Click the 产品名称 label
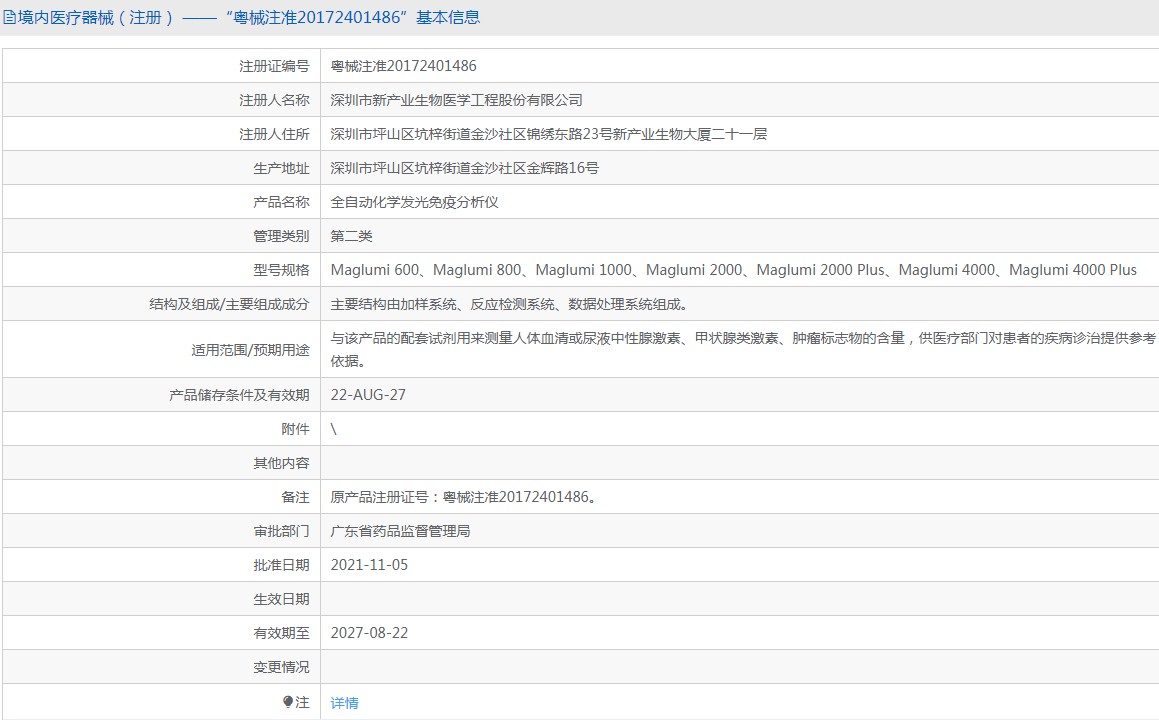 click(x=281, y=202)
